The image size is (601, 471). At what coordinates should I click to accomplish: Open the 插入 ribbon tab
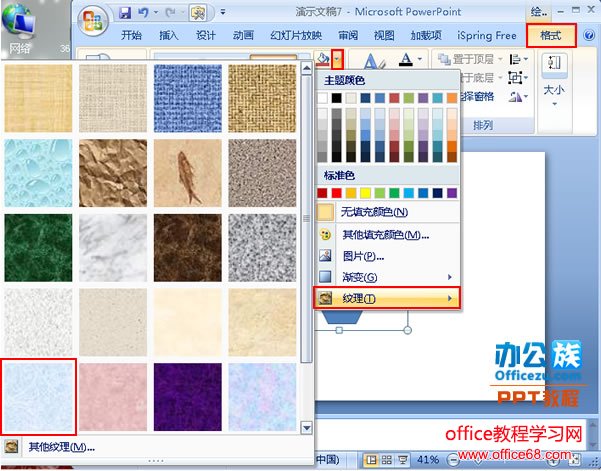(169, 35)
